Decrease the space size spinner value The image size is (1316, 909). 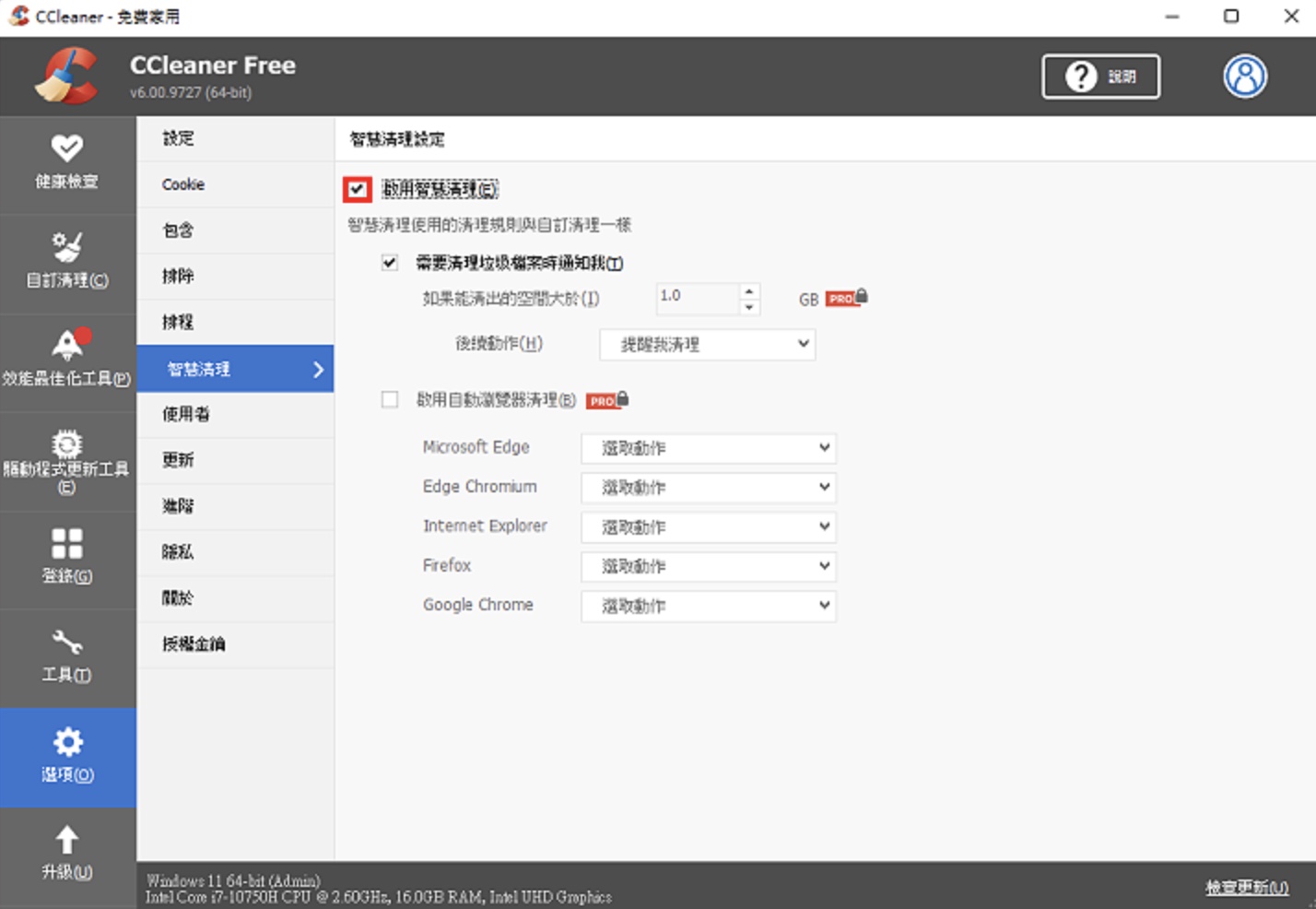[749, 307]
